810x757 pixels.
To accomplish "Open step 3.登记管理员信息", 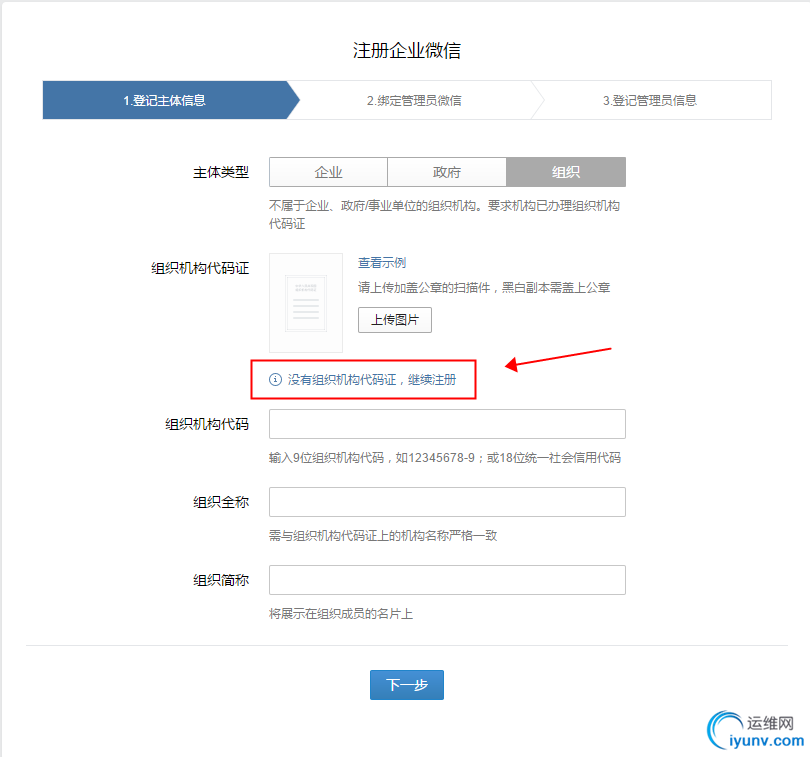I will coord(650,100).
